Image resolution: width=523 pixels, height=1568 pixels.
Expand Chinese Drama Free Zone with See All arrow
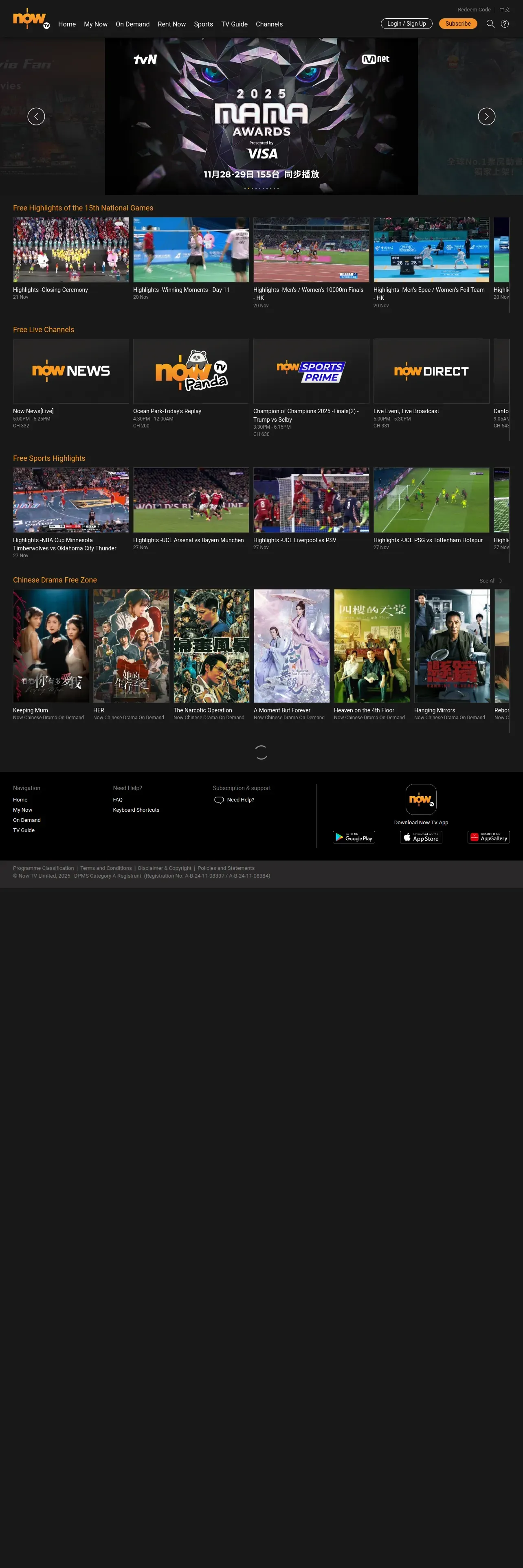(x=491, y=581)
